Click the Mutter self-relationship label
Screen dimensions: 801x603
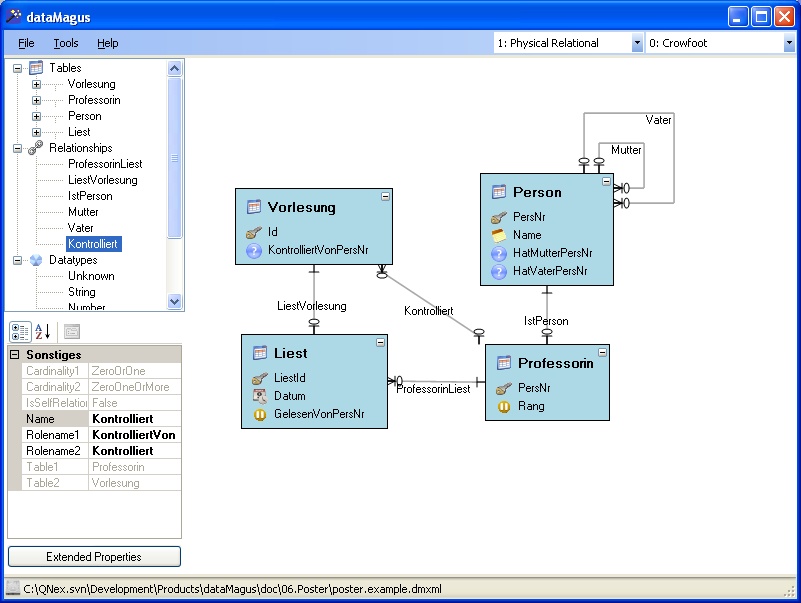pyautogui.click(x=626, y=150)
